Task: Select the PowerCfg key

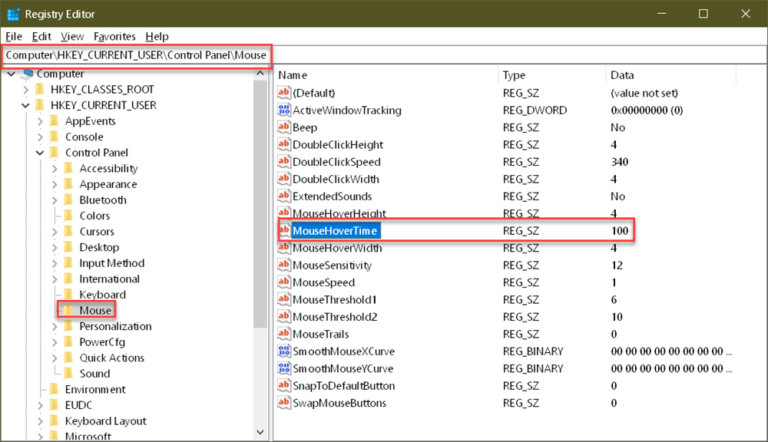Action: click(x=102, y=342)
